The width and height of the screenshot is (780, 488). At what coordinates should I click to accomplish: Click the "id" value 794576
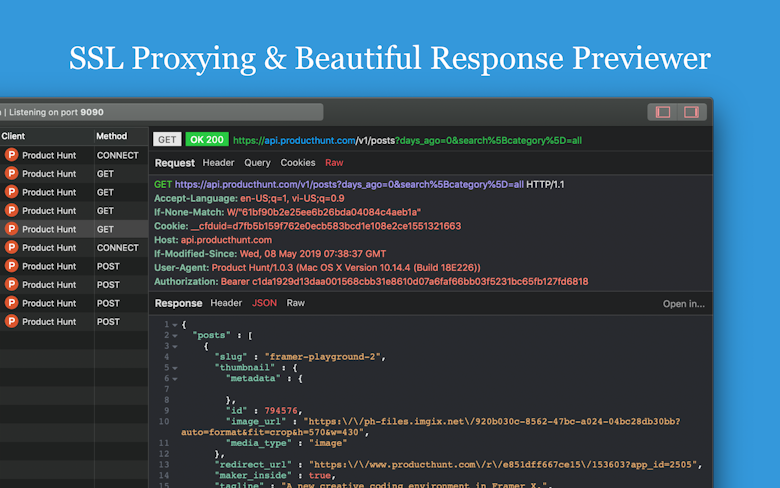[281, 411]
